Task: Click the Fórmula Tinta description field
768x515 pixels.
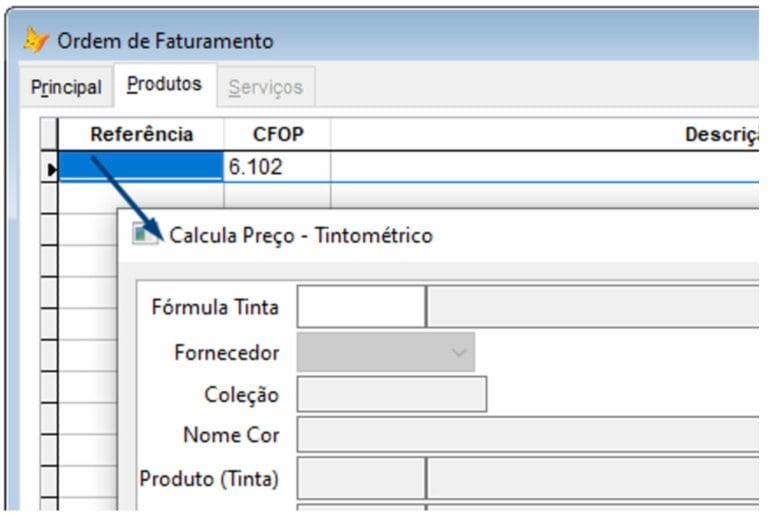Action: [x=593, y=307]
